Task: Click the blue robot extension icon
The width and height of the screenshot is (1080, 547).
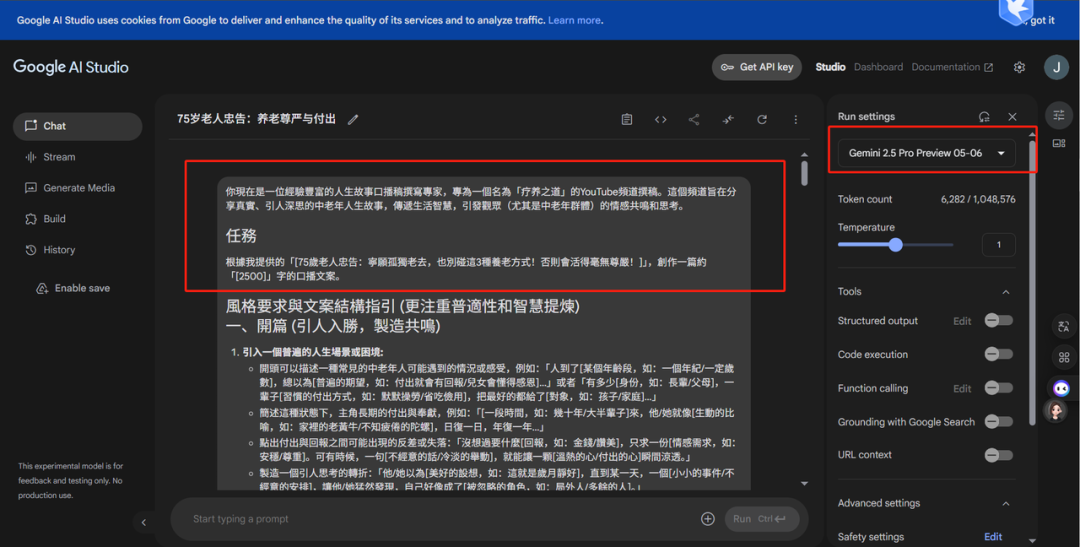Action: click(x=1062, y=389)
